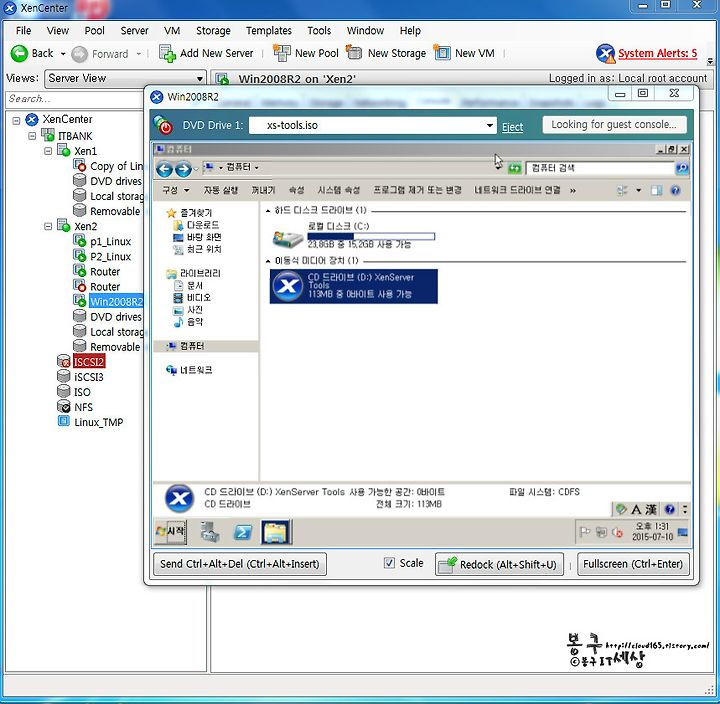Open PowerShell from guest taskbar
This screenshot has height=704, width=720.
[x=243, y=532]
